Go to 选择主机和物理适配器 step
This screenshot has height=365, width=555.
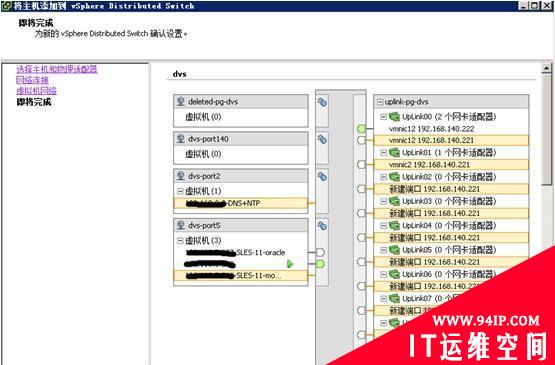click(x=57, y=69)
